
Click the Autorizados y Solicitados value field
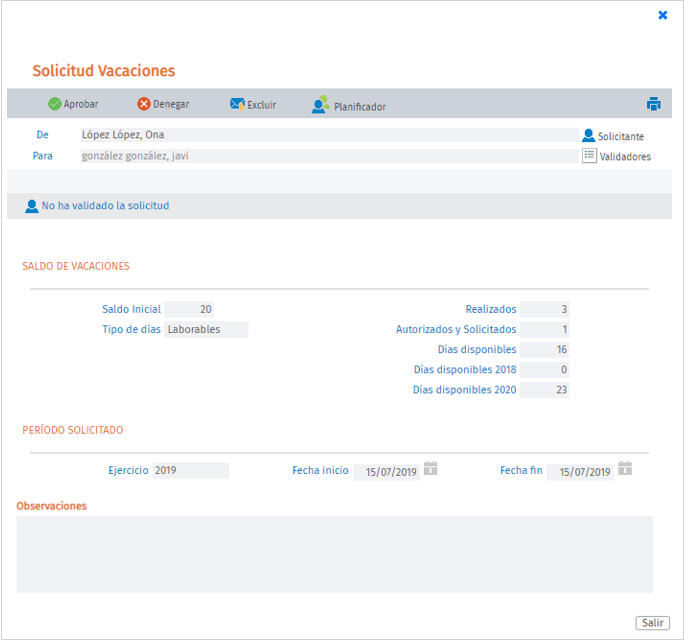pyautogui.click(x=544, y=329)
